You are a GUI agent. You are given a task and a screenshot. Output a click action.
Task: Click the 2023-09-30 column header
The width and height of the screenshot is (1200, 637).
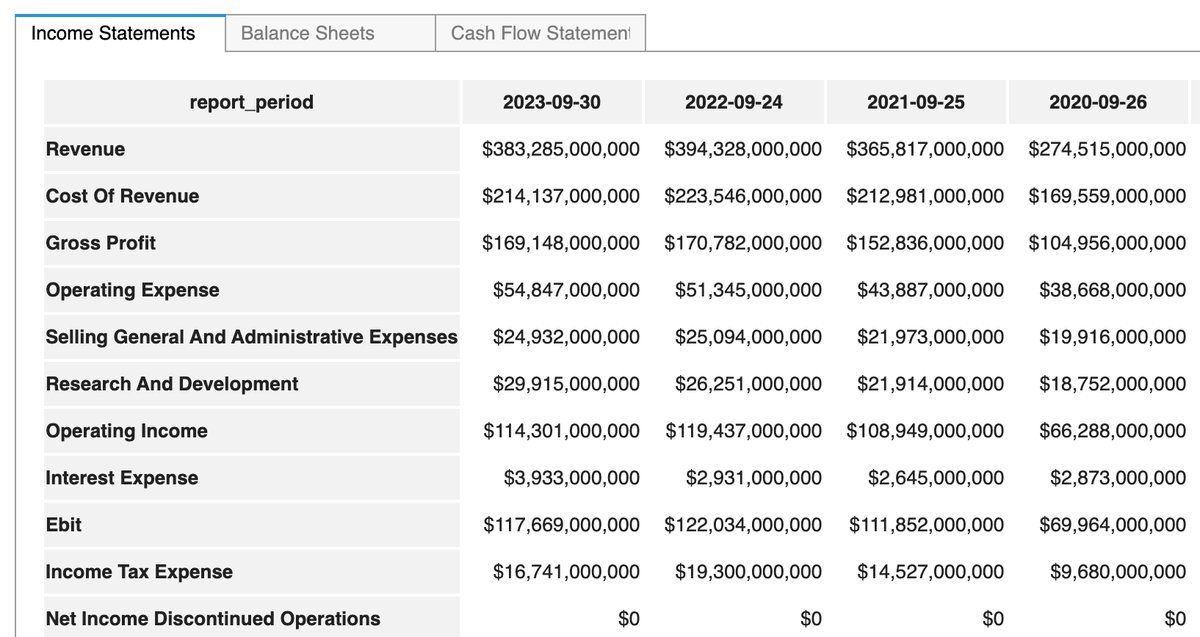[x=552, y=102]
